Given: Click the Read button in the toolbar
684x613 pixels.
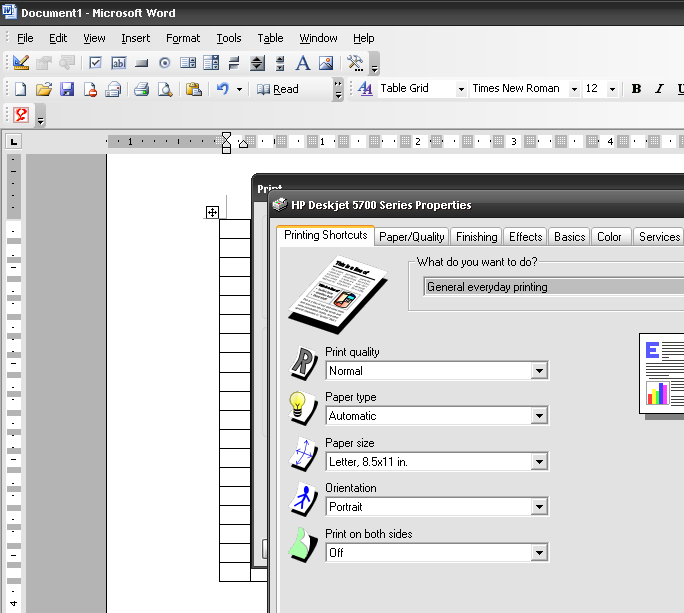Looking at the screenshot, I should tap(278, 89).
